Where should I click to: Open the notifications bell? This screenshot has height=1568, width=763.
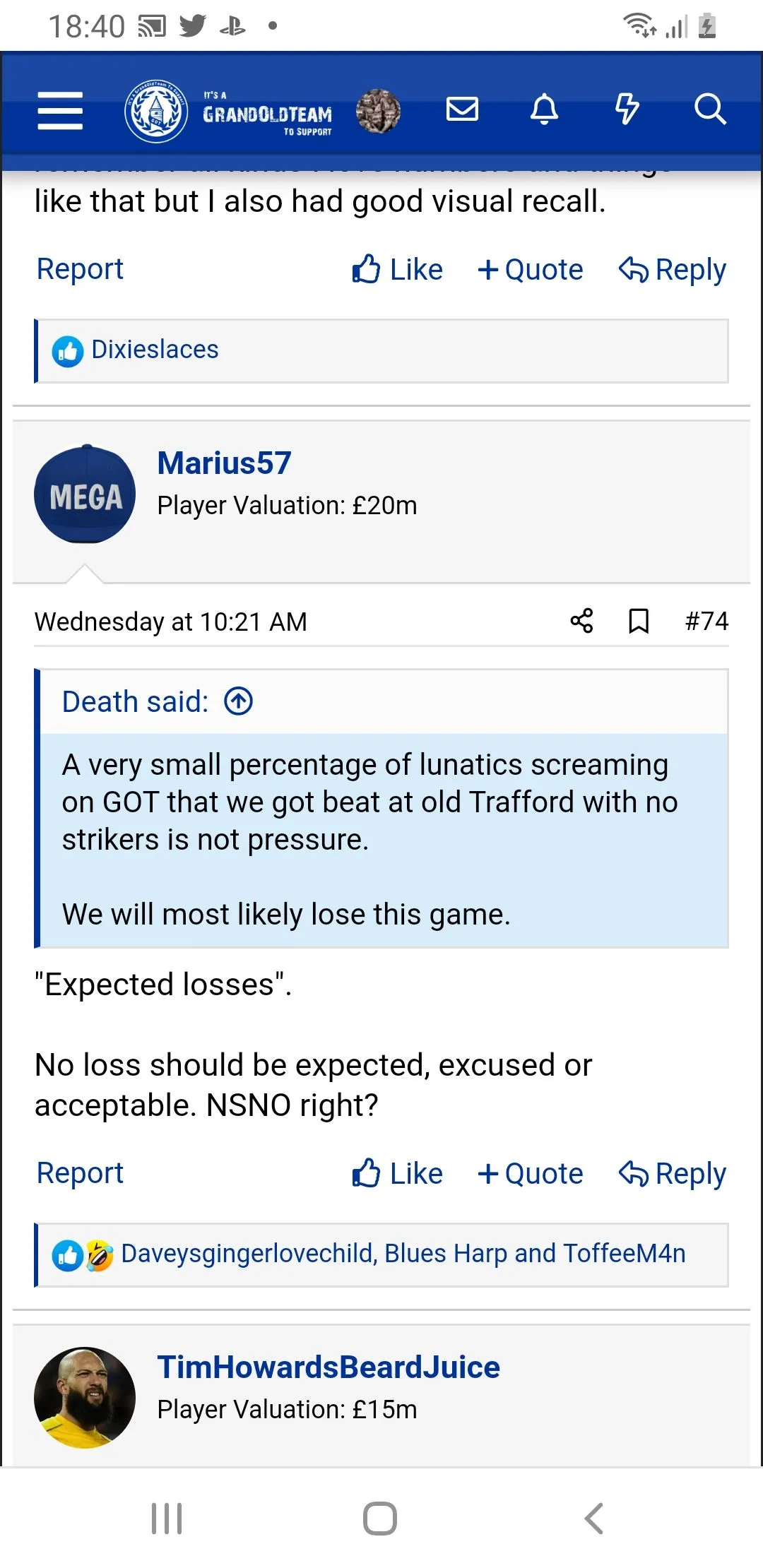[544, 109]
